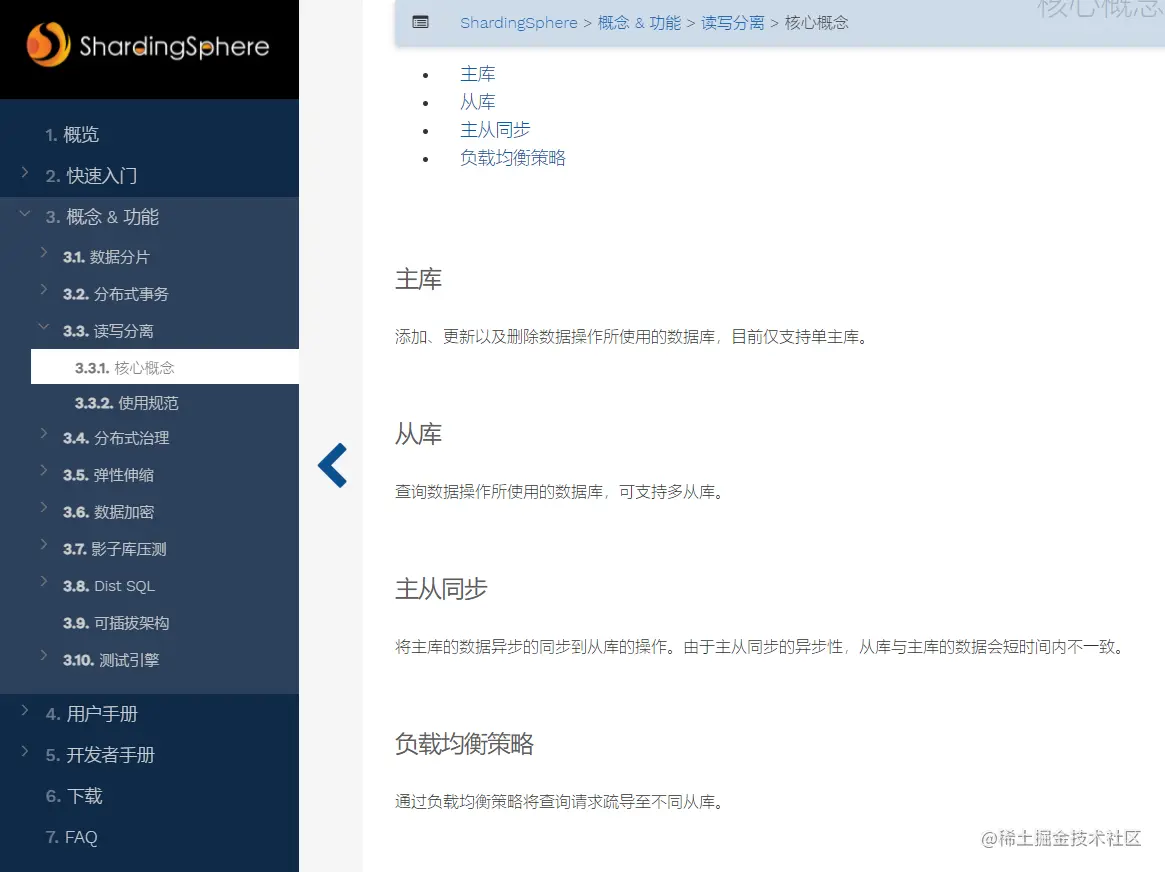The height and width of the screenshot is (872, 1165).
Task: Open 2. 快速入门 in sidebar
Action: tap(91, 176)
